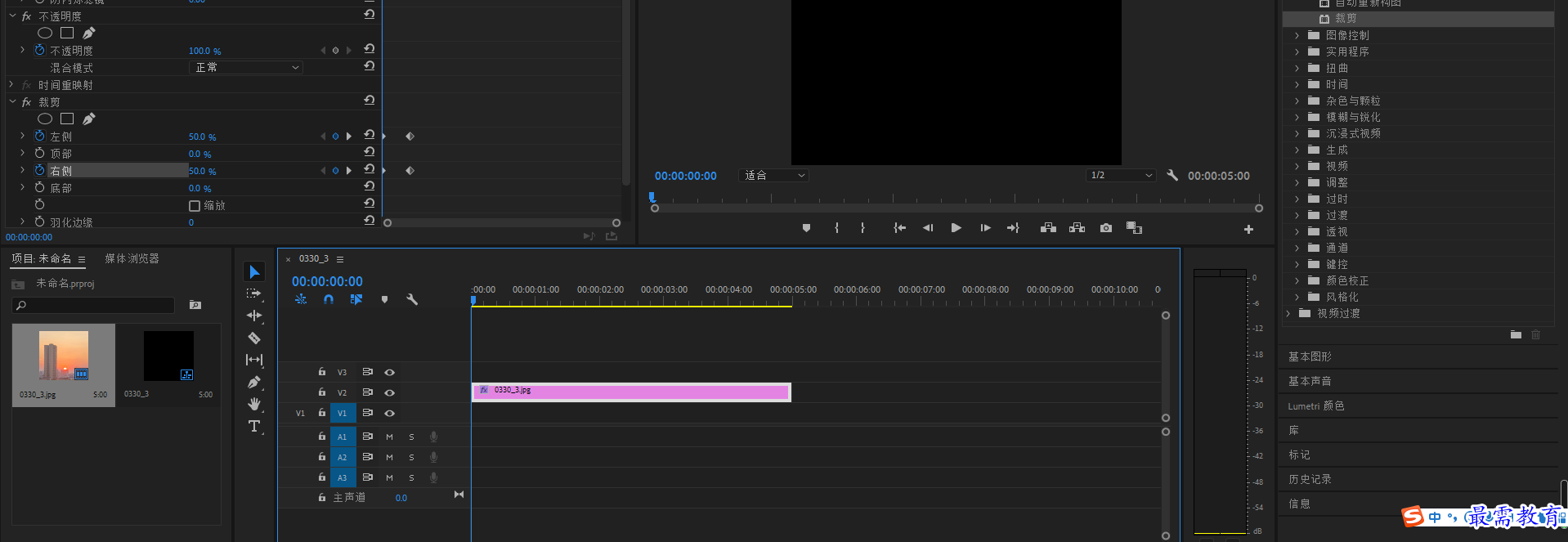Screen dimensions: 1568x542
Task: Create ellipse mask under 裁剪 effect
Action: (x=45, y=119)
